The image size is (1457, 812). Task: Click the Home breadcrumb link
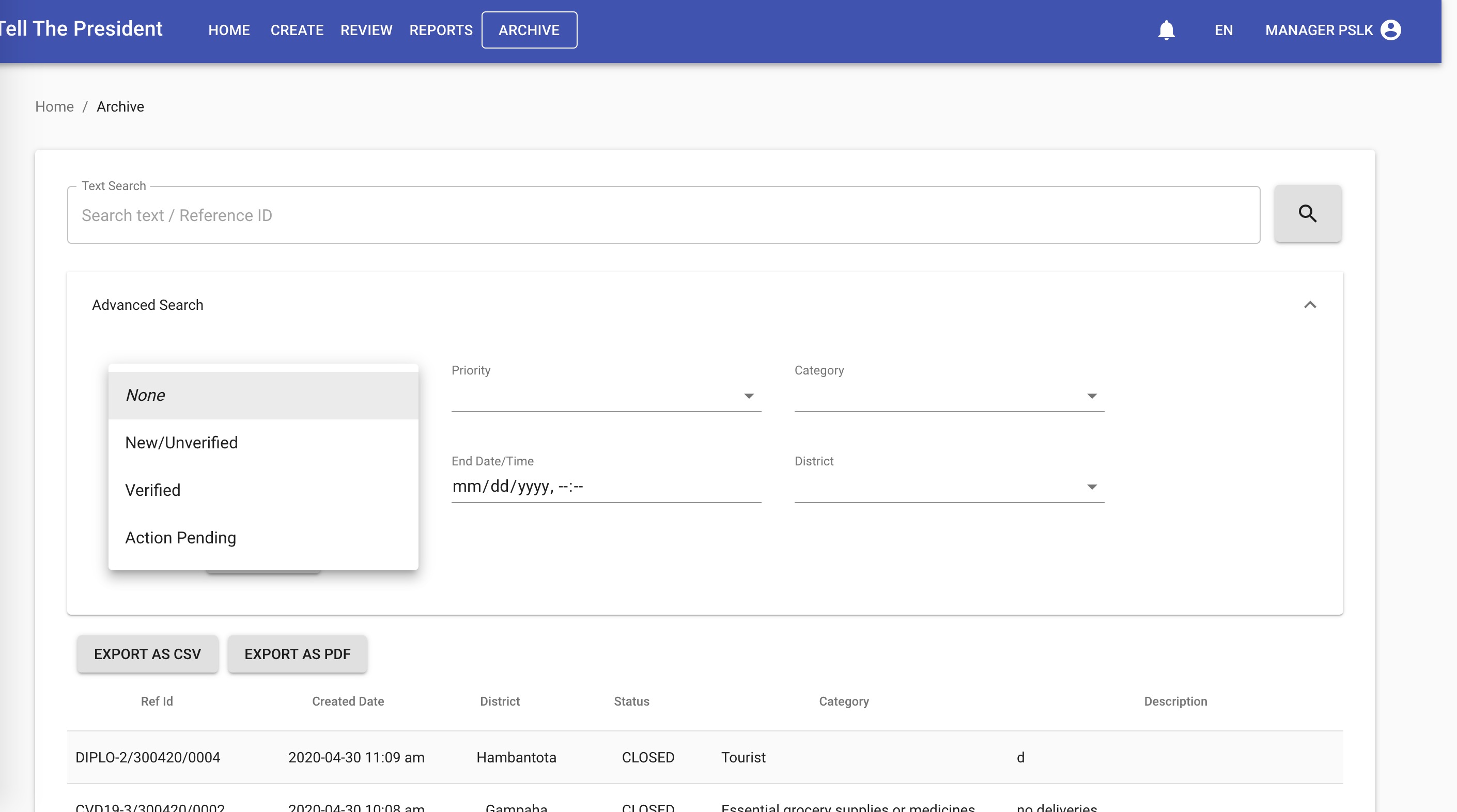coord(54,107)
